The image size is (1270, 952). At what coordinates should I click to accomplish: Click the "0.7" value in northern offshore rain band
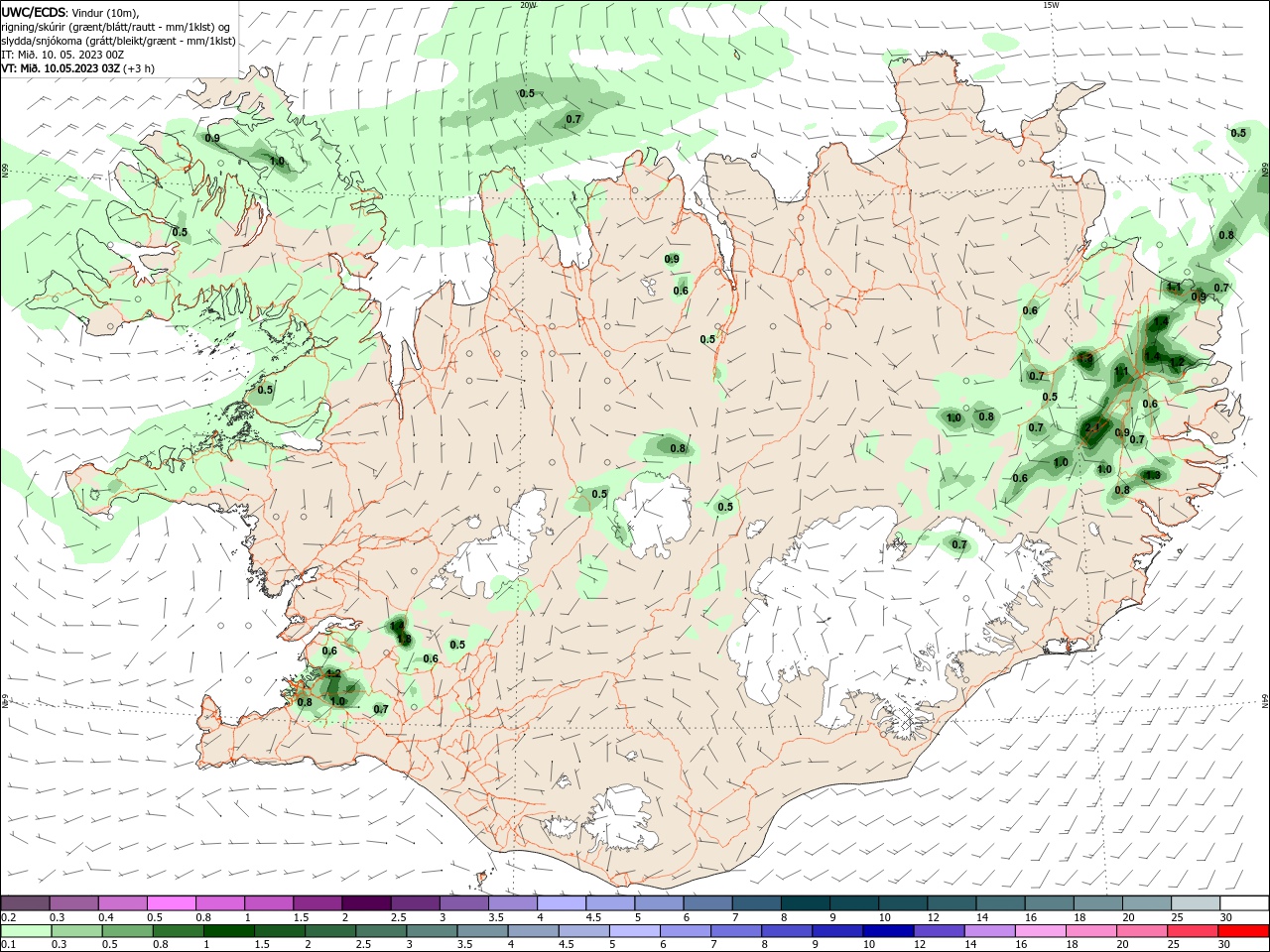(573, 119)
